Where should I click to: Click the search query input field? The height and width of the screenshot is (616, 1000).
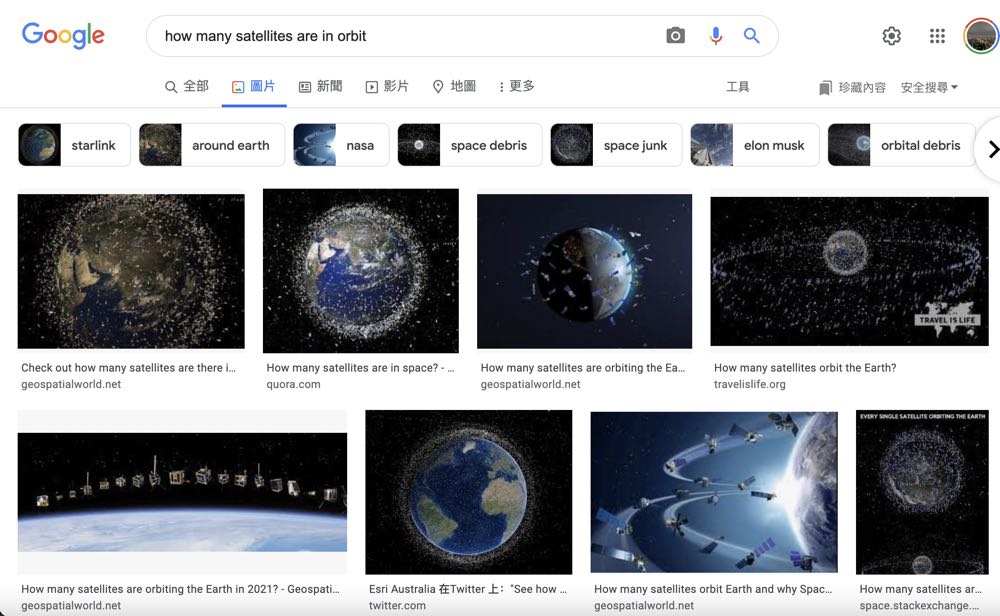pos(400,36)
